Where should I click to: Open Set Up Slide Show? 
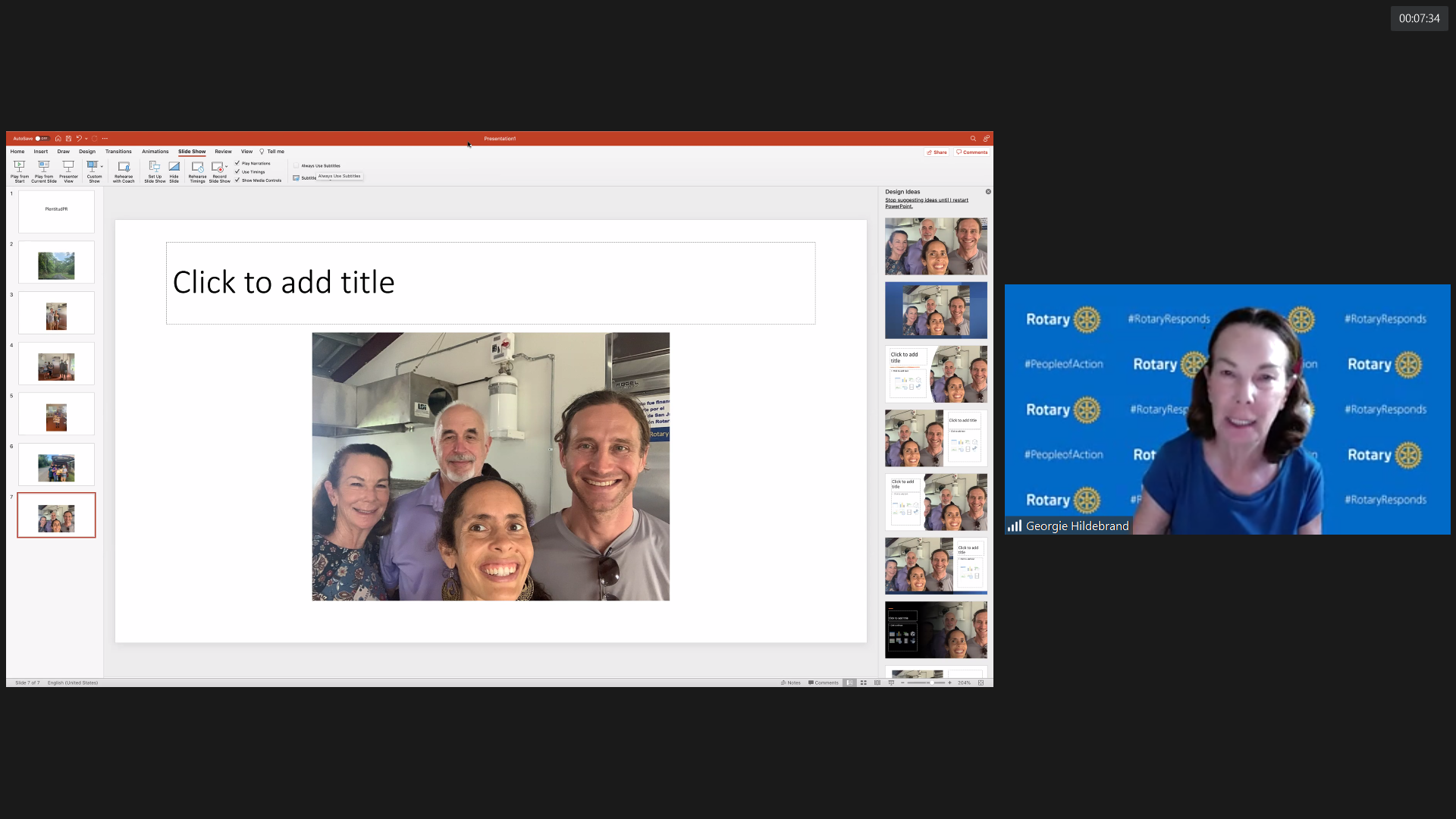coord(155,167)
